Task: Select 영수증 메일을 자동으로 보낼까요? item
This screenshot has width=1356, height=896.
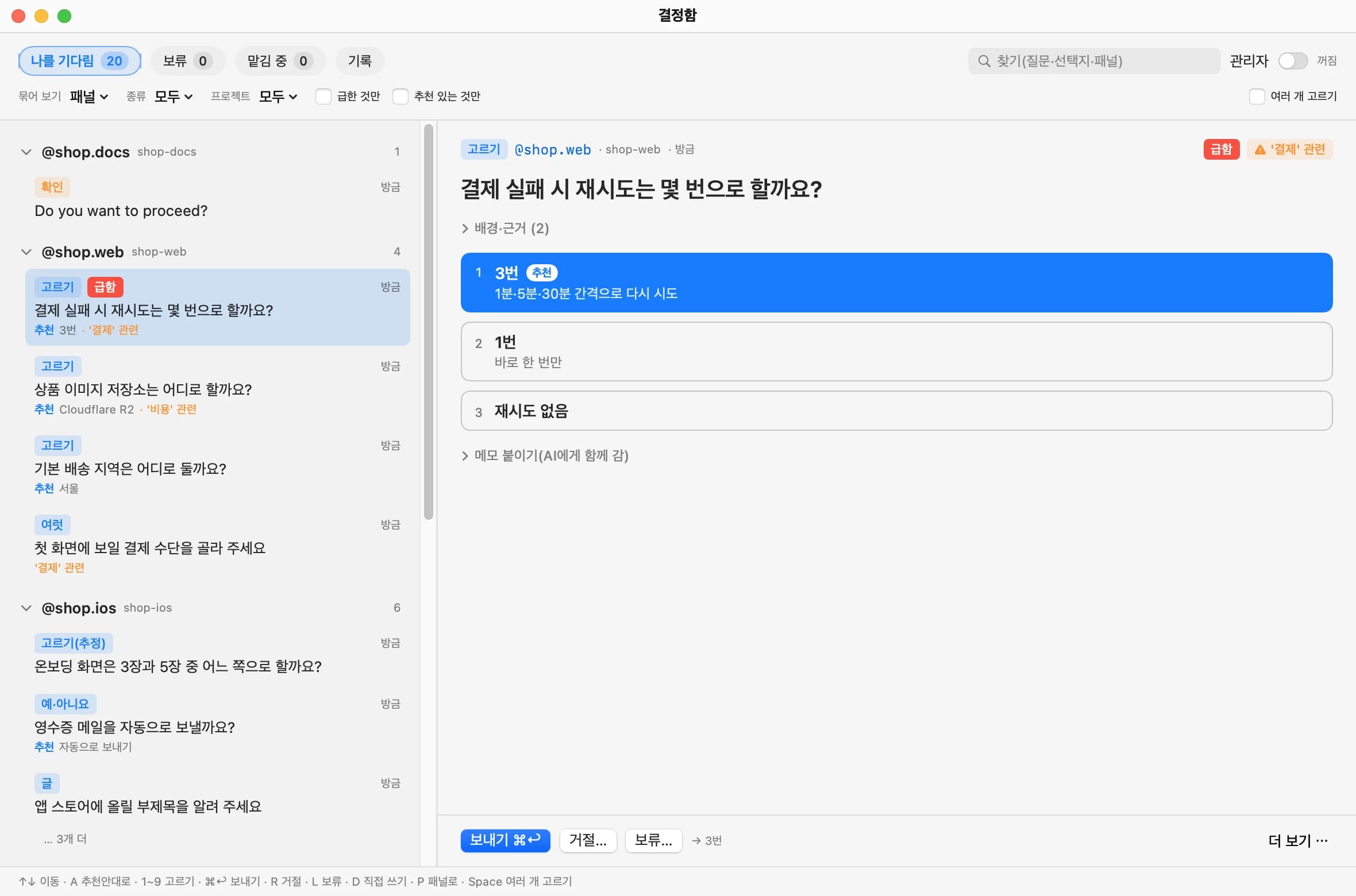Action: click(x=217, y=724)
